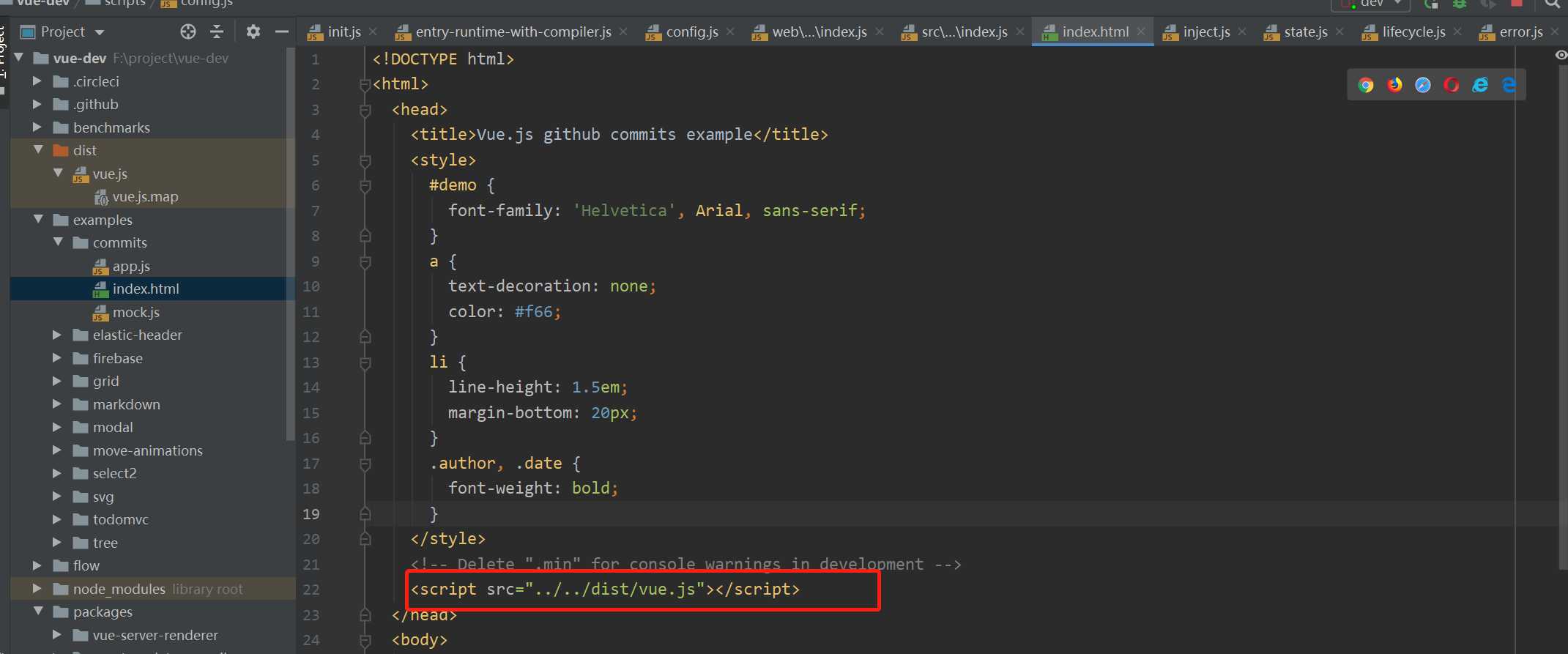Open in Chrome browser icon
Viewport: 1568px width, 654px height.
tap(1366, 85)
